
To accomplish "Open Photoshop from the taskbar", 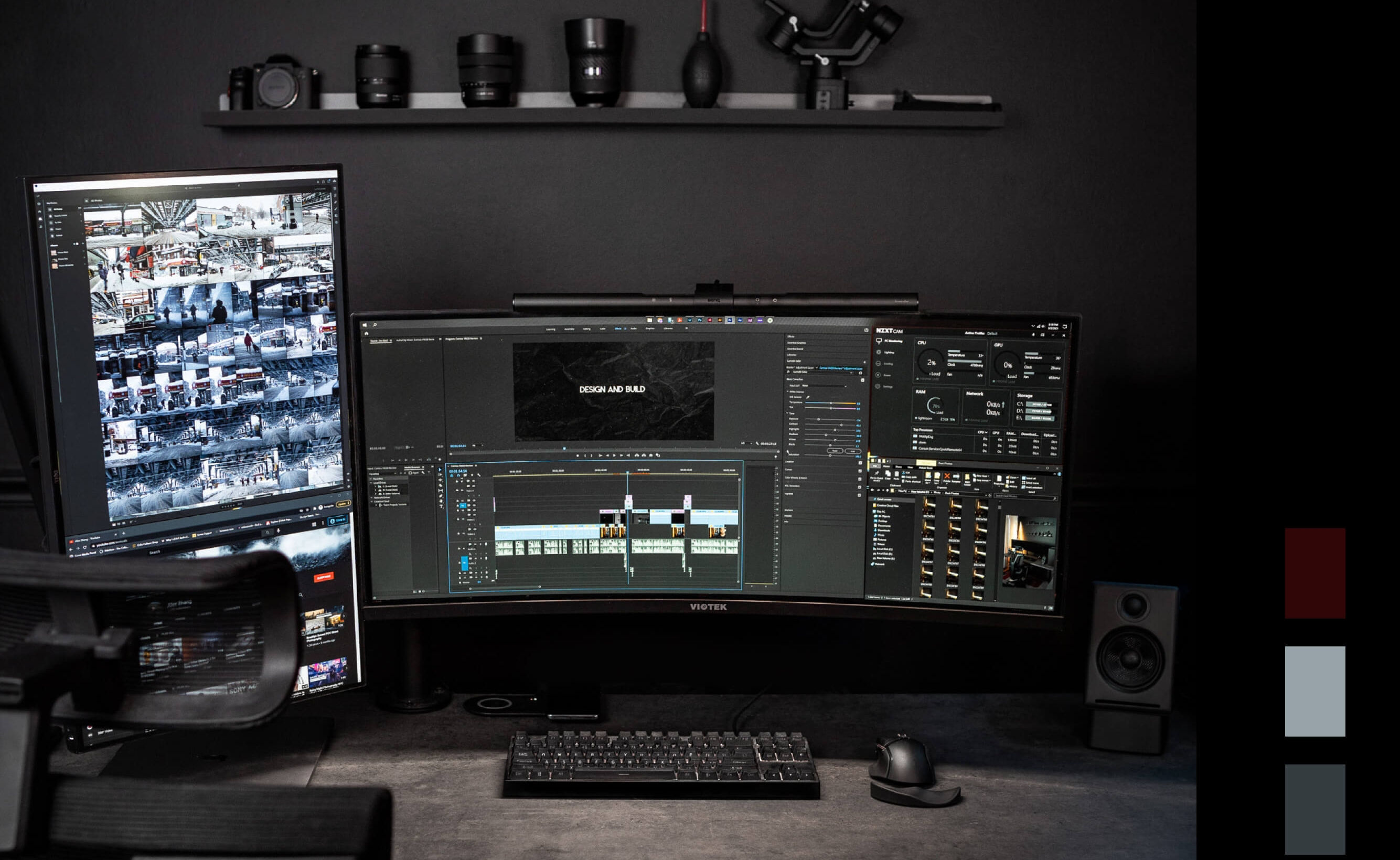I will [700, 320].
